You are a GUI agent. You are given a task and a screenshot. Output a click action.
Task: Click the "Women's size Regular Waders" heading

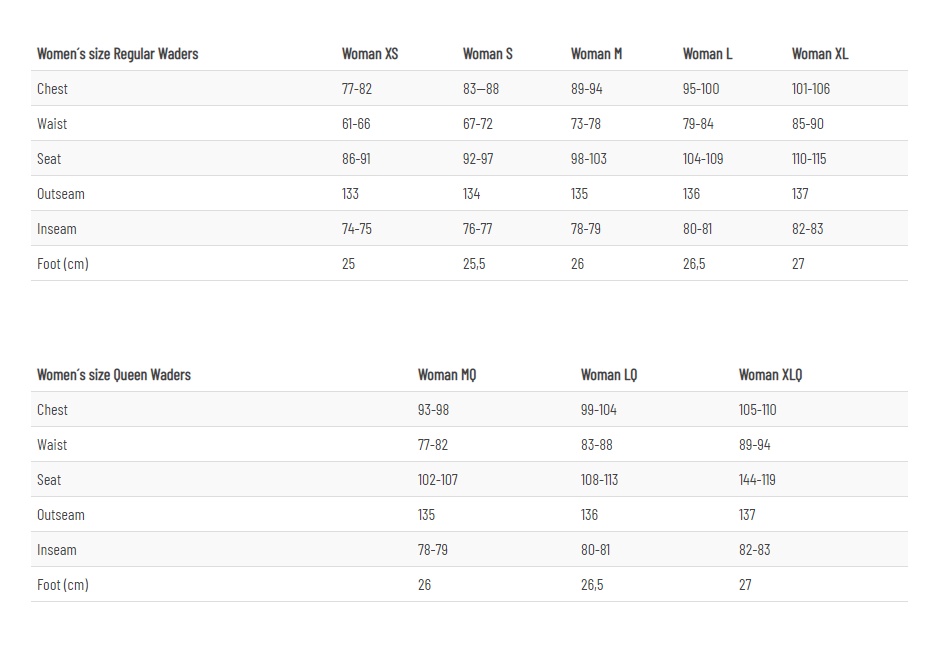click(117, 54)
